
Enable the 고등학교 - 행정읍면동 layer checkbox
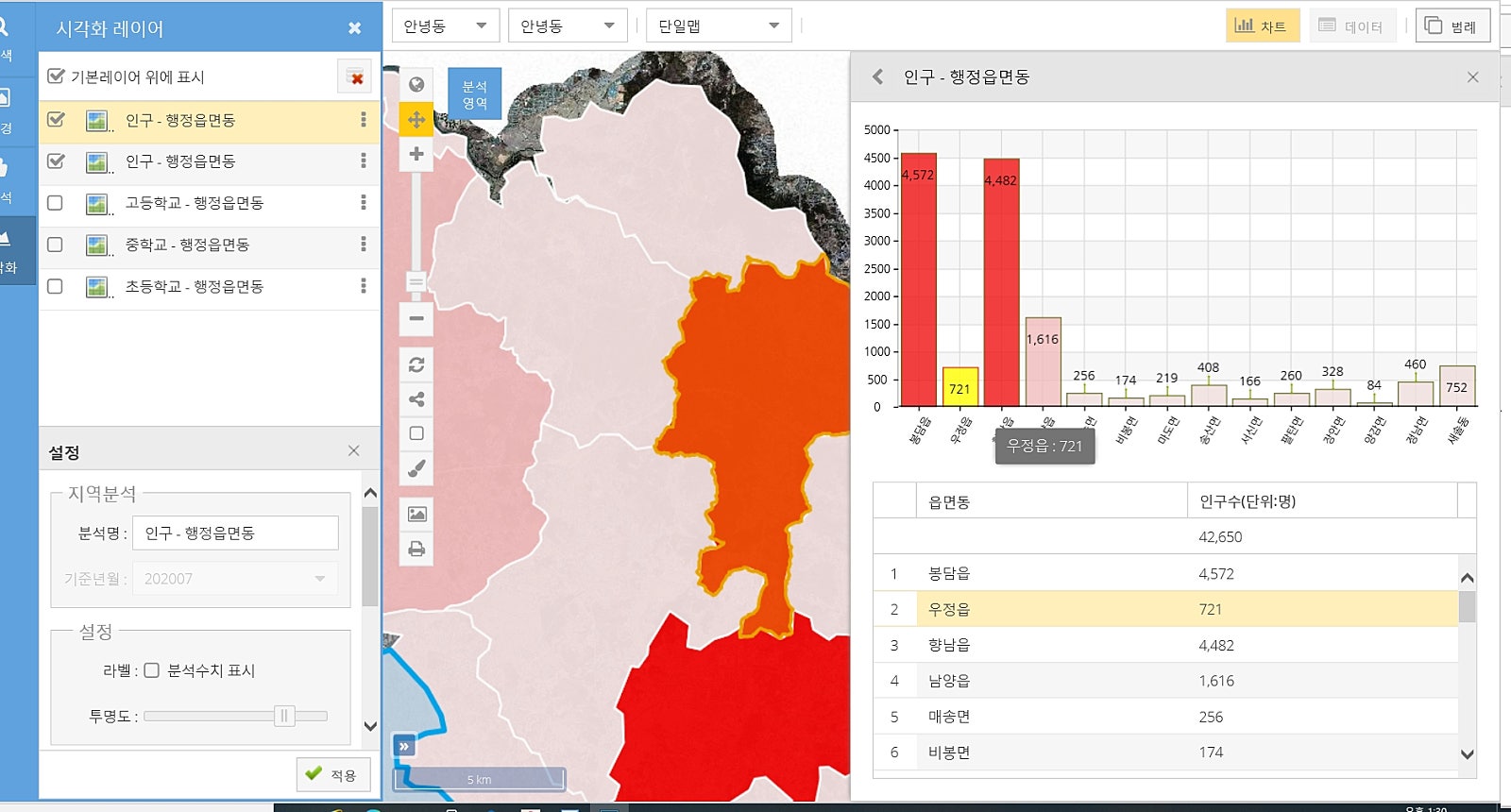[x=56, y=203]
